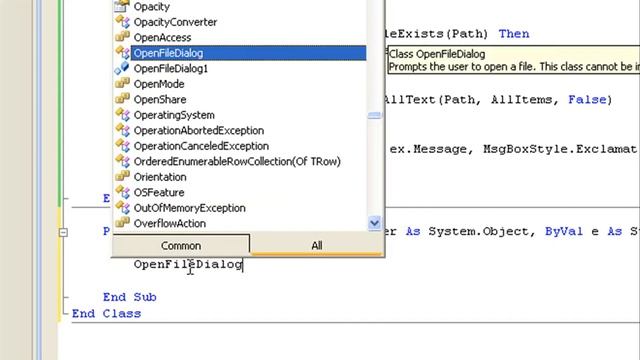Click the typed OpenFileDialog text in editor
Image resolution: width=640 pixels, height=360 pixels.
point(188,264)
